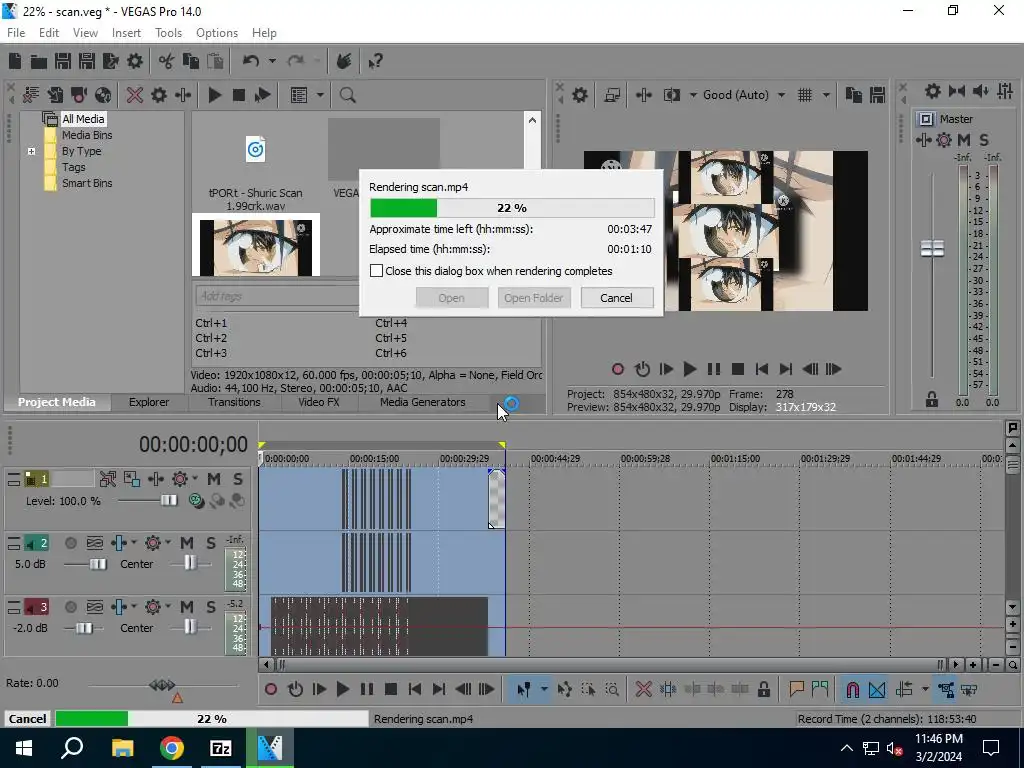Switch to the Transitions tab
This screenshot has height=768, width=1024.
[234, 402]
